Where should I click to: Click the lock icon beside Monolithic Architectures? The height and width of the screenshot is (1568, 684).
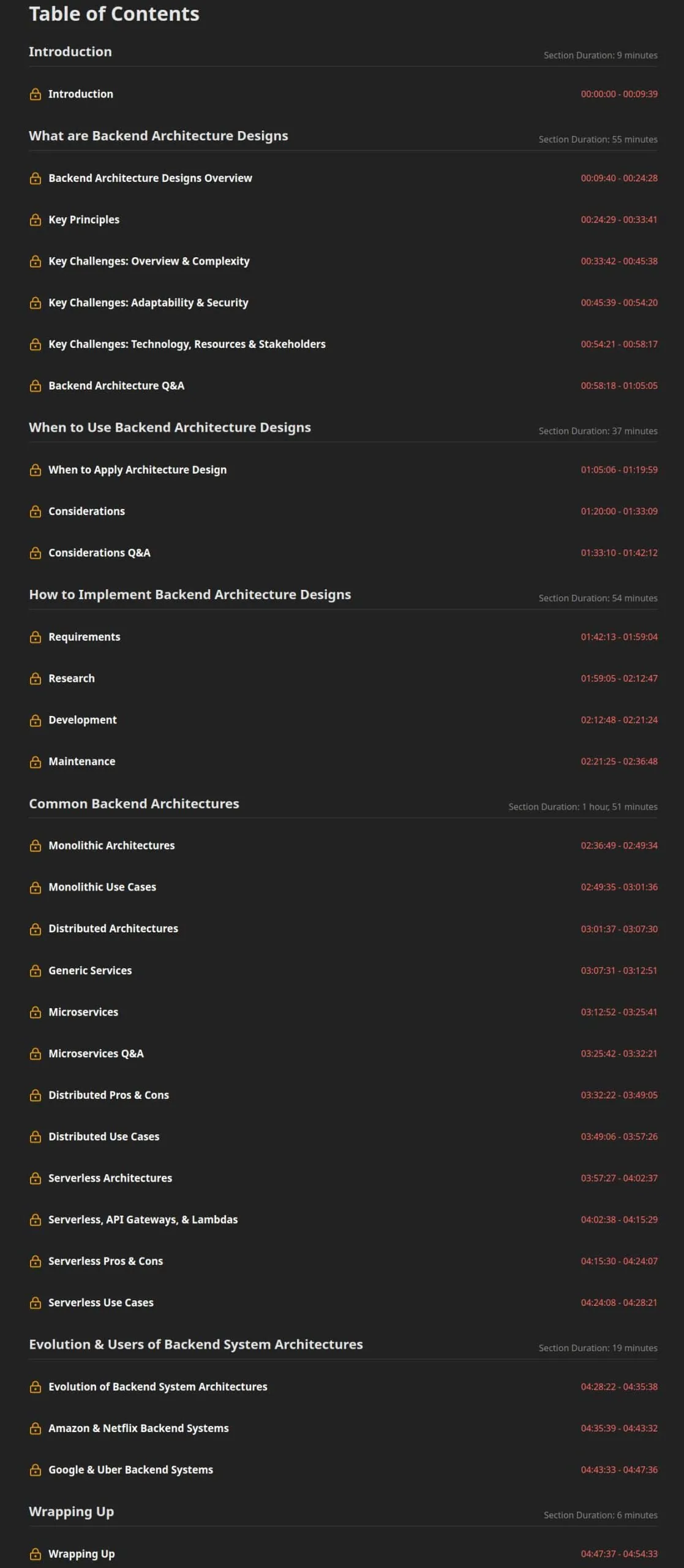pos(36,845)
